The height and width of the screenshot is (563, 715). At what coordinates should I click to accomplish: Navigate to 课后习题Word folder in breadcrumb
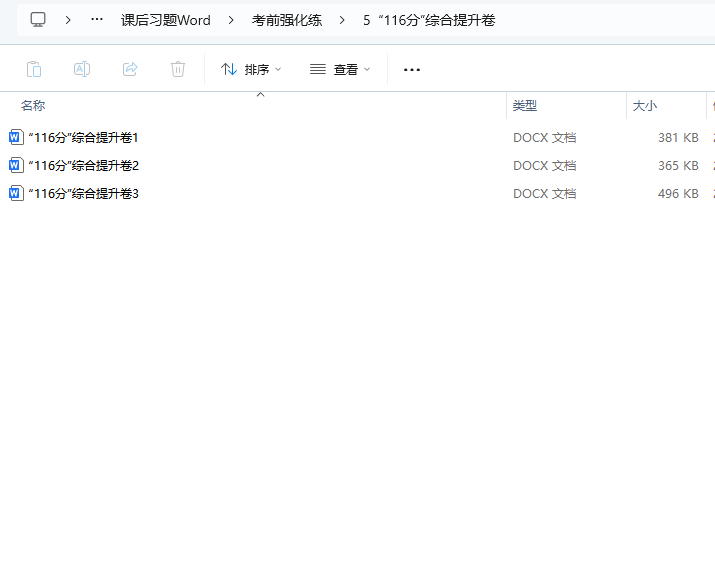[166, 20]
